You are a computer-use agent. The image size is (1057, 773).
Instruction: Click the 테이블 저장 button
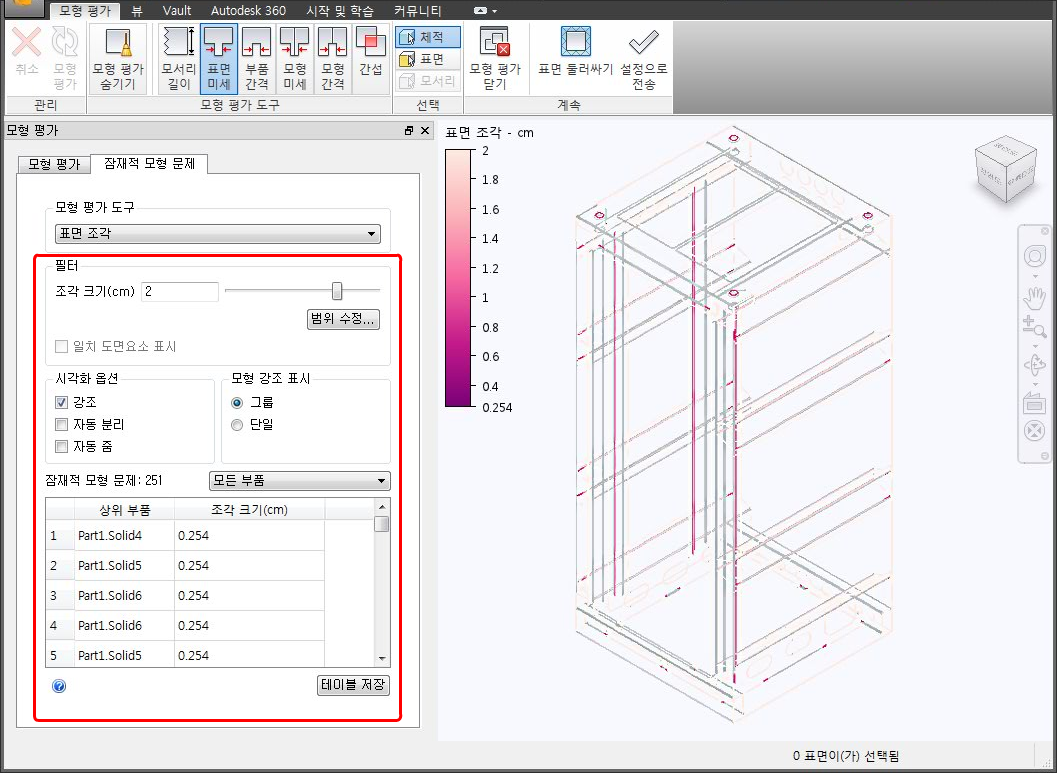353,685
